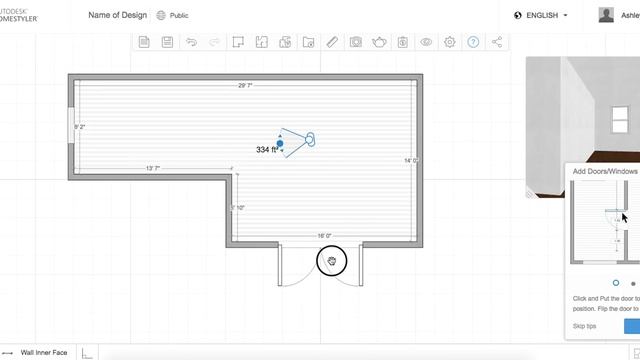Open Help with the question mark icon
Image resolution: width=640 pixels, height=360 pixels.
pyautogui.click(x=473, y=42)
